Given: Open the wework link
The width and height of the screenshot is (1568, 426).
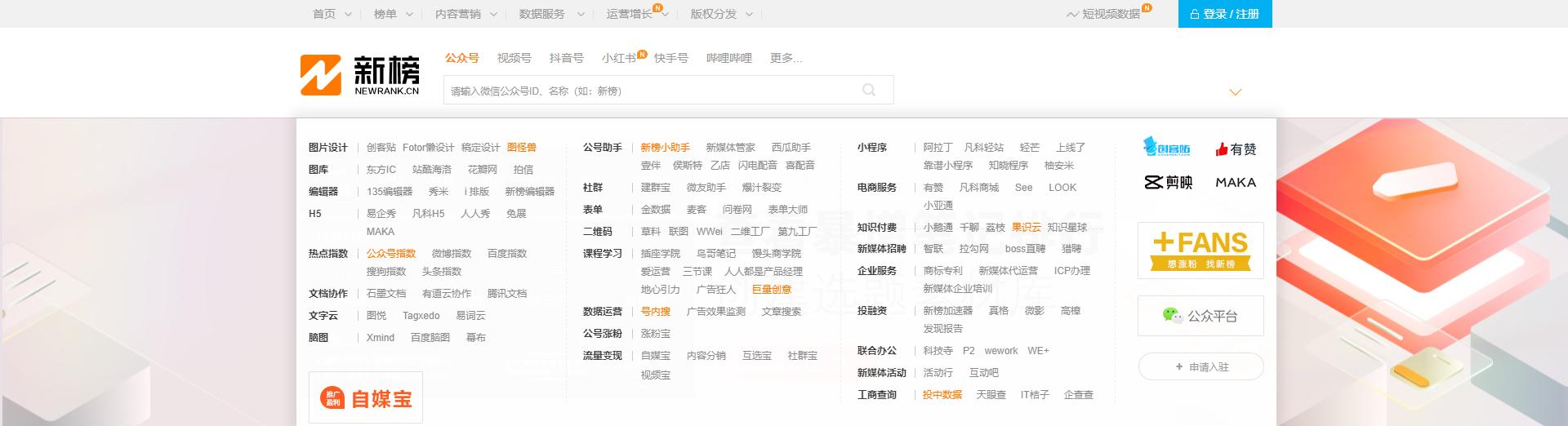Looking at the screenshot, I should coord(1001,351).
